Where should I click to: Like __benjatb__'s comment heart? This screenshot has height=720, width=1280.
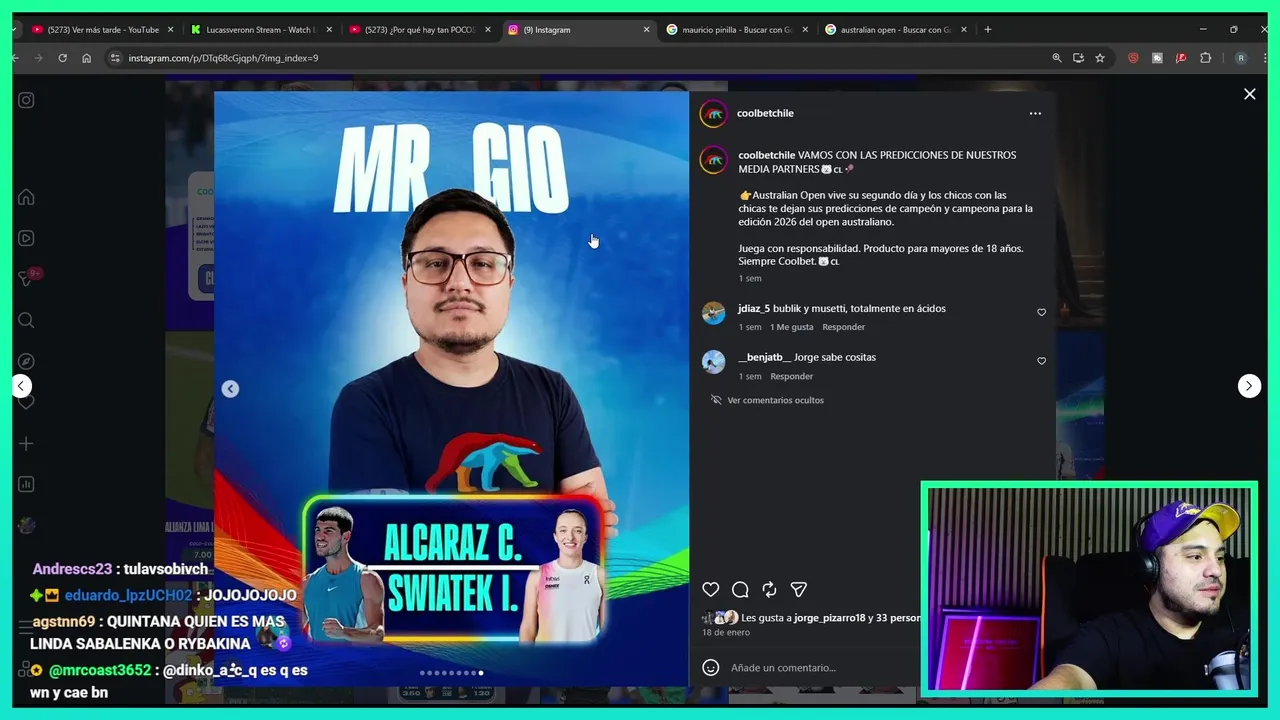click(x=1041, y=361)
